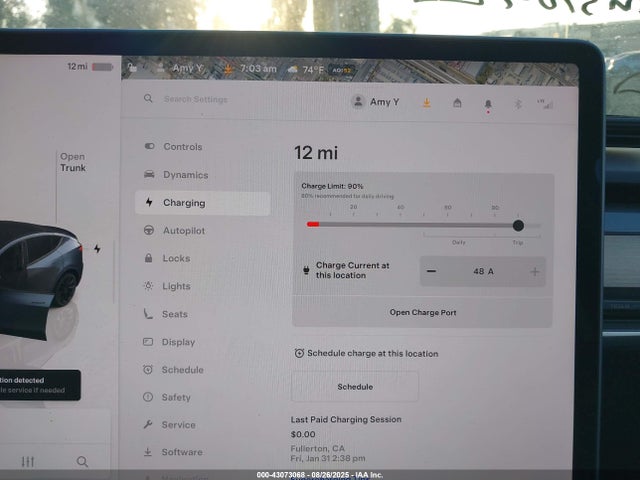This screenshot has height=480, width=640.
Task: Click Open Charge Port button
Action: point(422,313)
